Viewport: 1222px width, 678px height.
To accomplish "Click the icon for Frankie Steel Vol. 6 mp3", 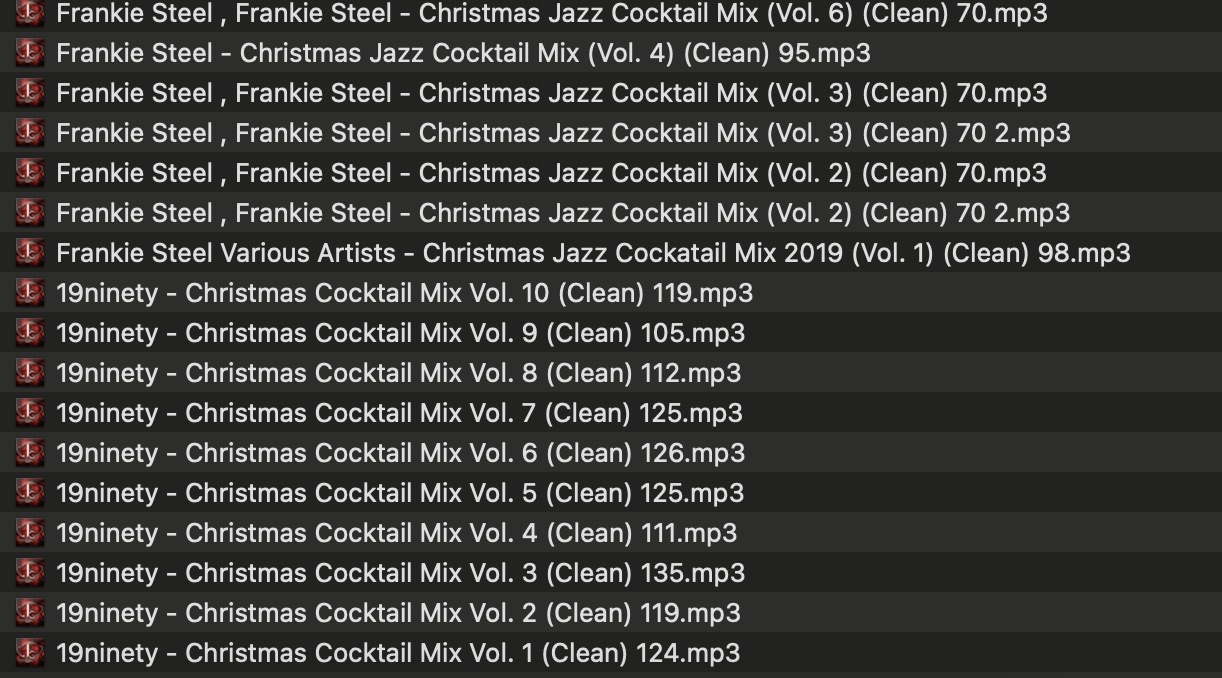I will [x=30, y=13].
